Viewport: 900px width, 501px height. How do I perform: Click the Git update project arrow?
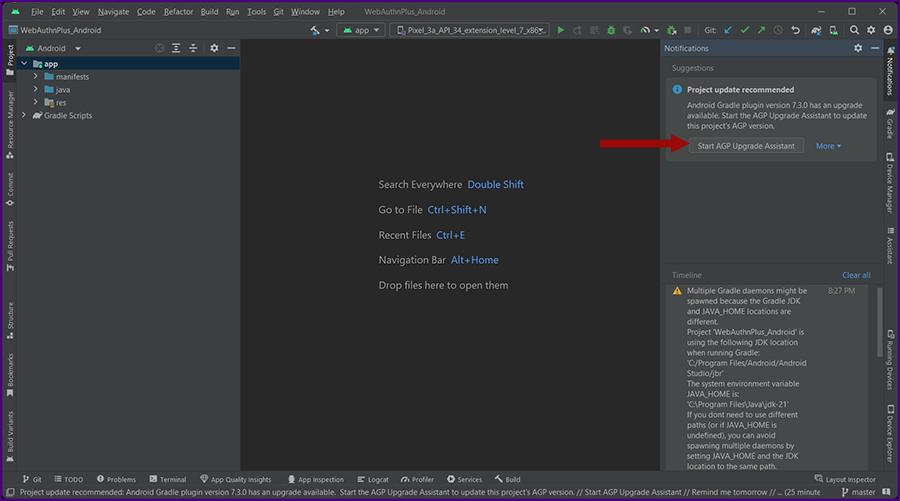[727, 30]
